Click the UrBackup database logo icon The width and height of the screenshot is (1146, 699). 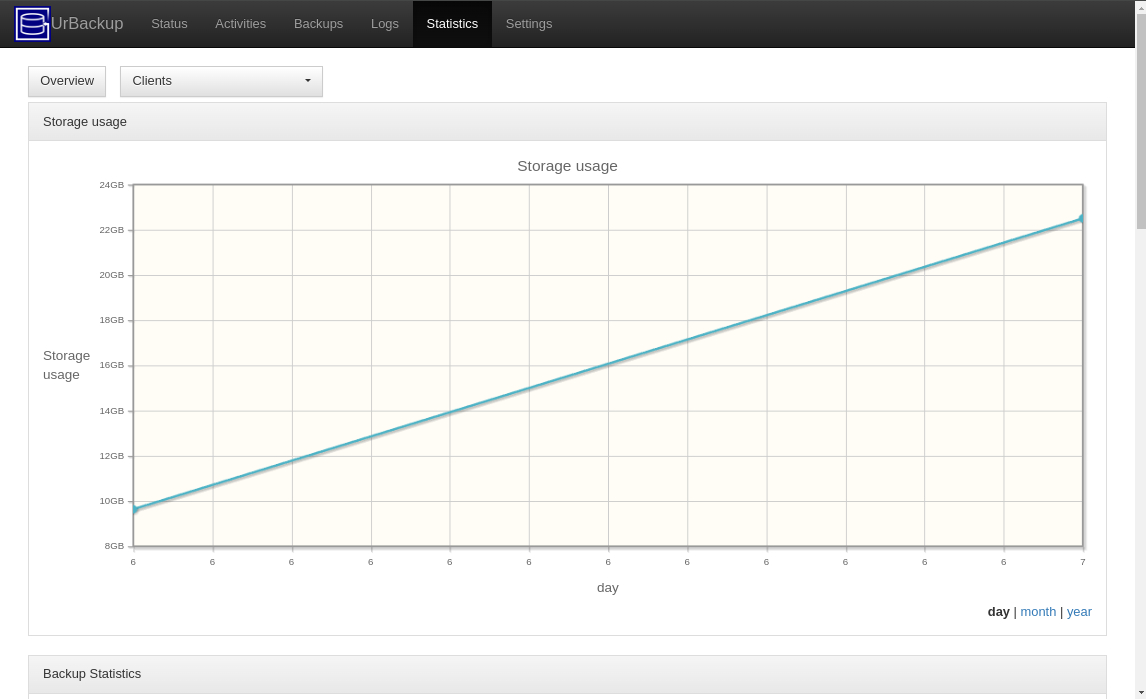coord(32,23)
